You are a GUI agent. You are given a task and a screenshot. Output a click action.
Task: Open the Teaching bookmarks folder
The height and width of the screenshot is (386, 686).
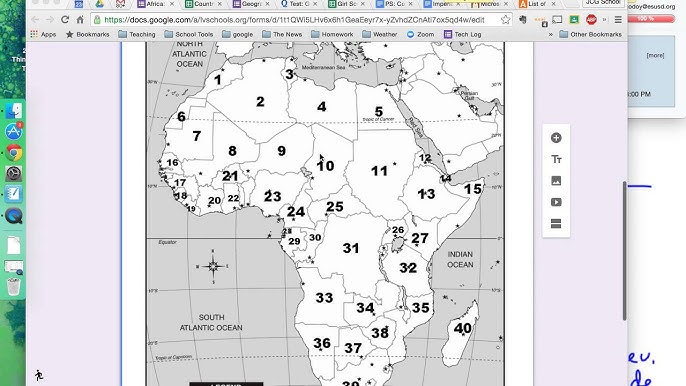coord(137,34)
